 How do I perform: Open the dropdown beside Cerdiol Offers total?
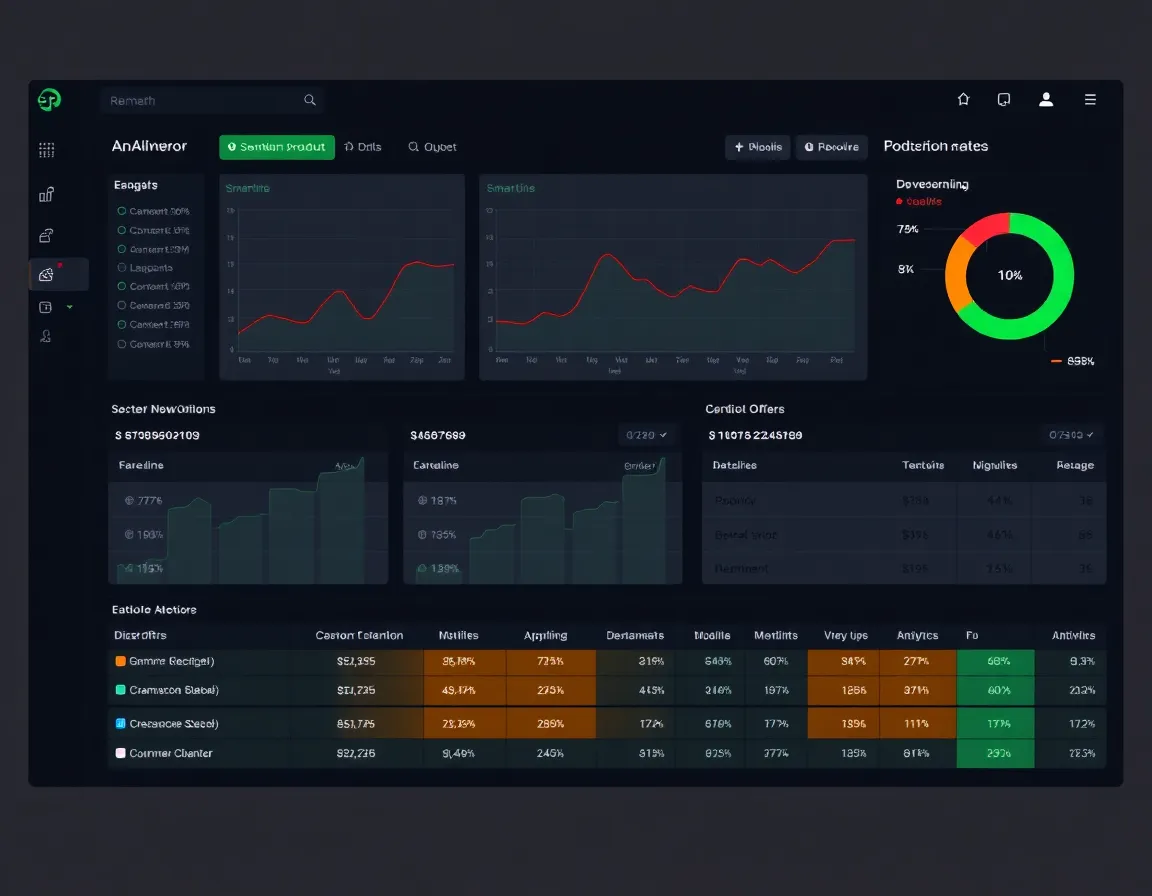(1072, 435)
